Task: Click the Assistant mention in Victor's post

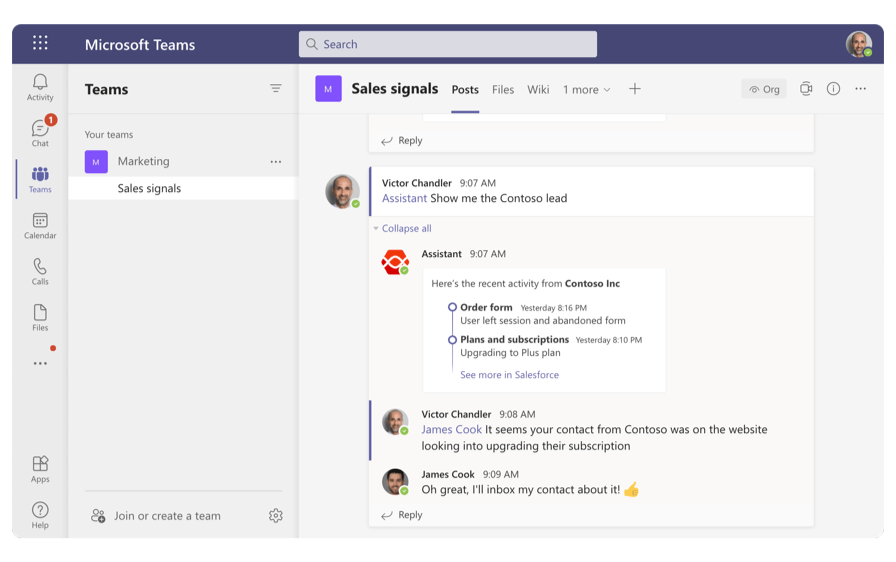Action: tap(405, 198)
